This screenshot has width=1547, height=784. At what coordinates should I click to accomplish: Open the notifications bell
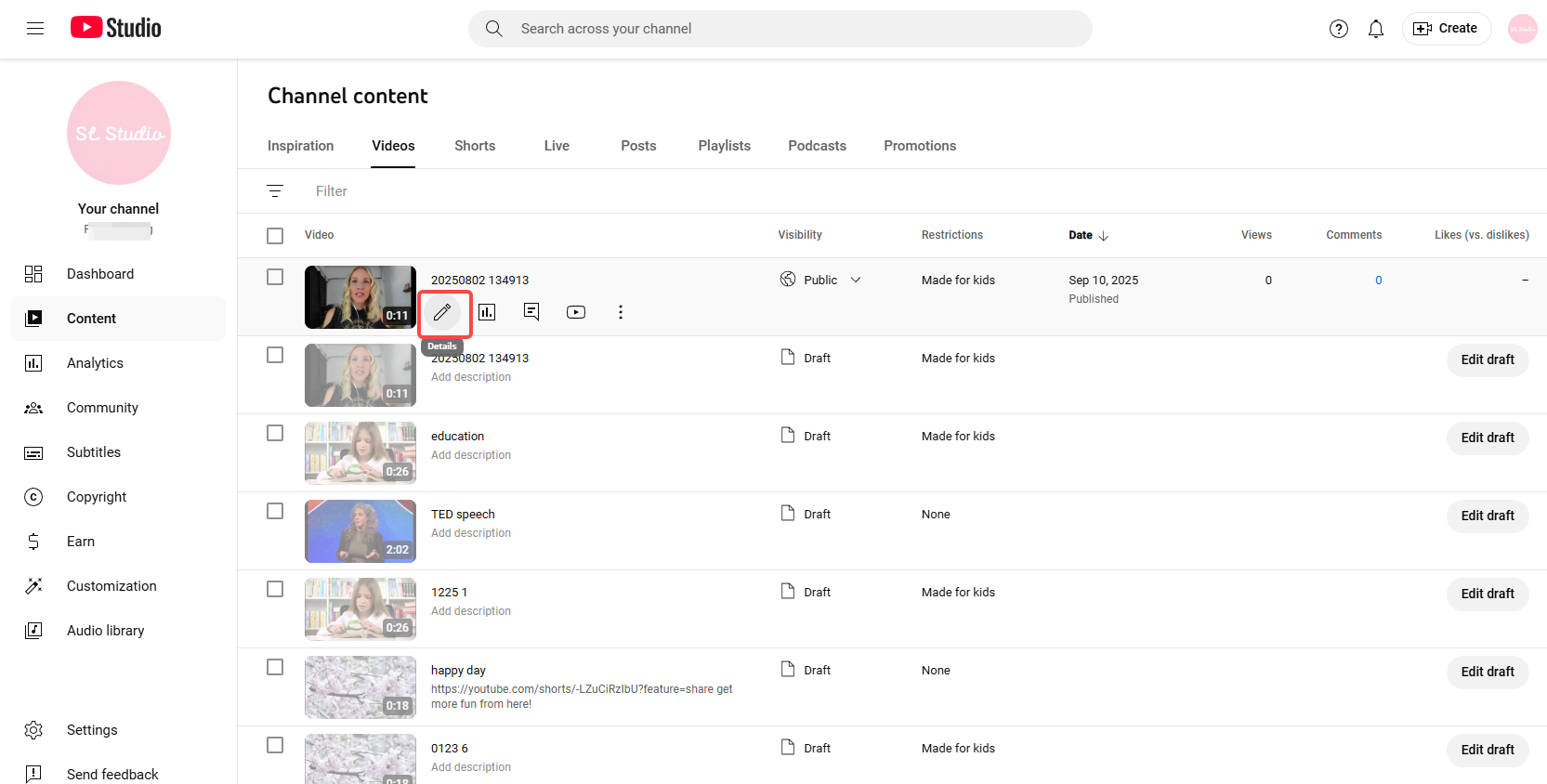coord(1376,29)
